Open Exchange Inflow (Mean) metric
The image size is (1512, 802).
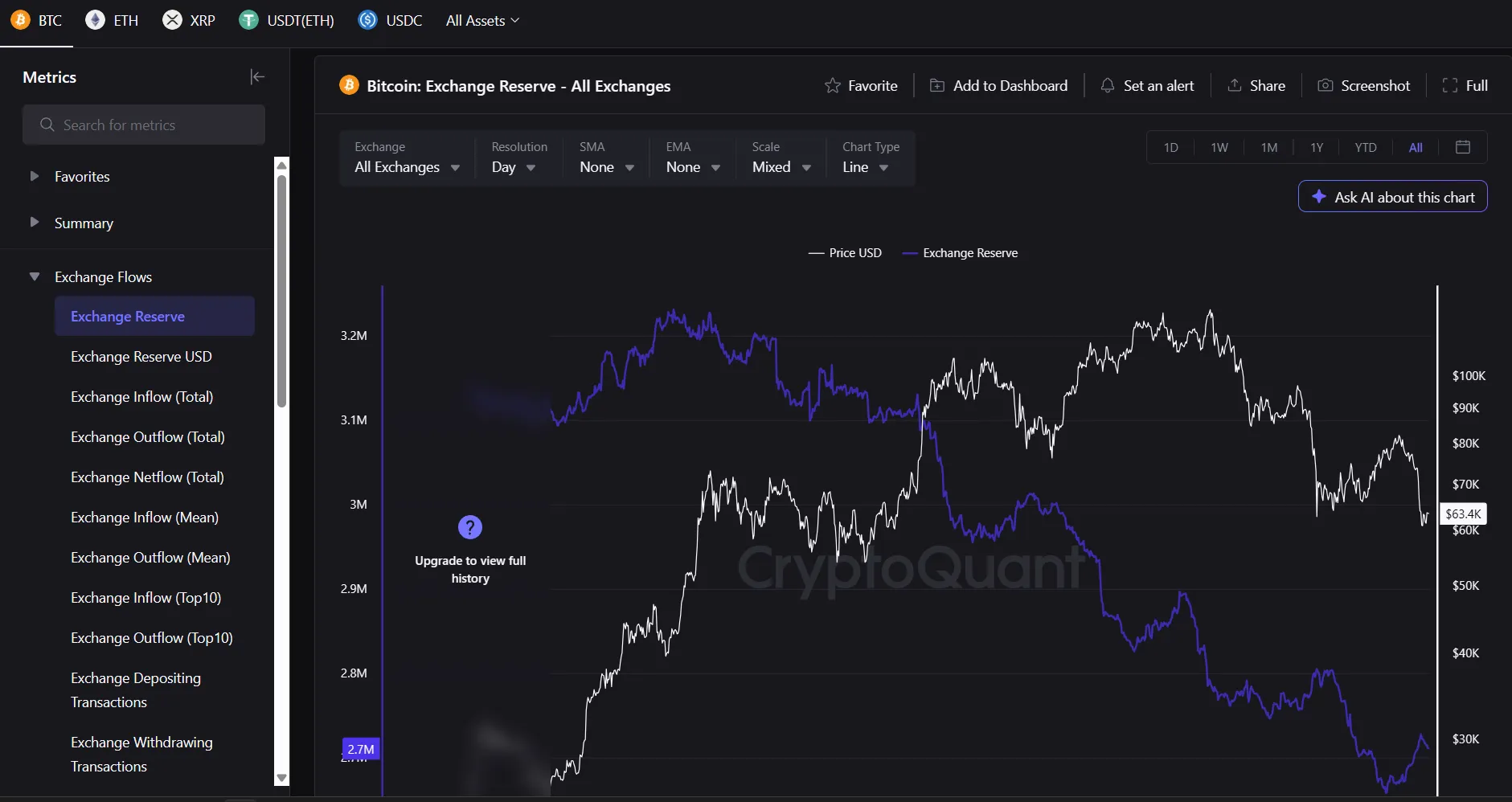[145, 517]
